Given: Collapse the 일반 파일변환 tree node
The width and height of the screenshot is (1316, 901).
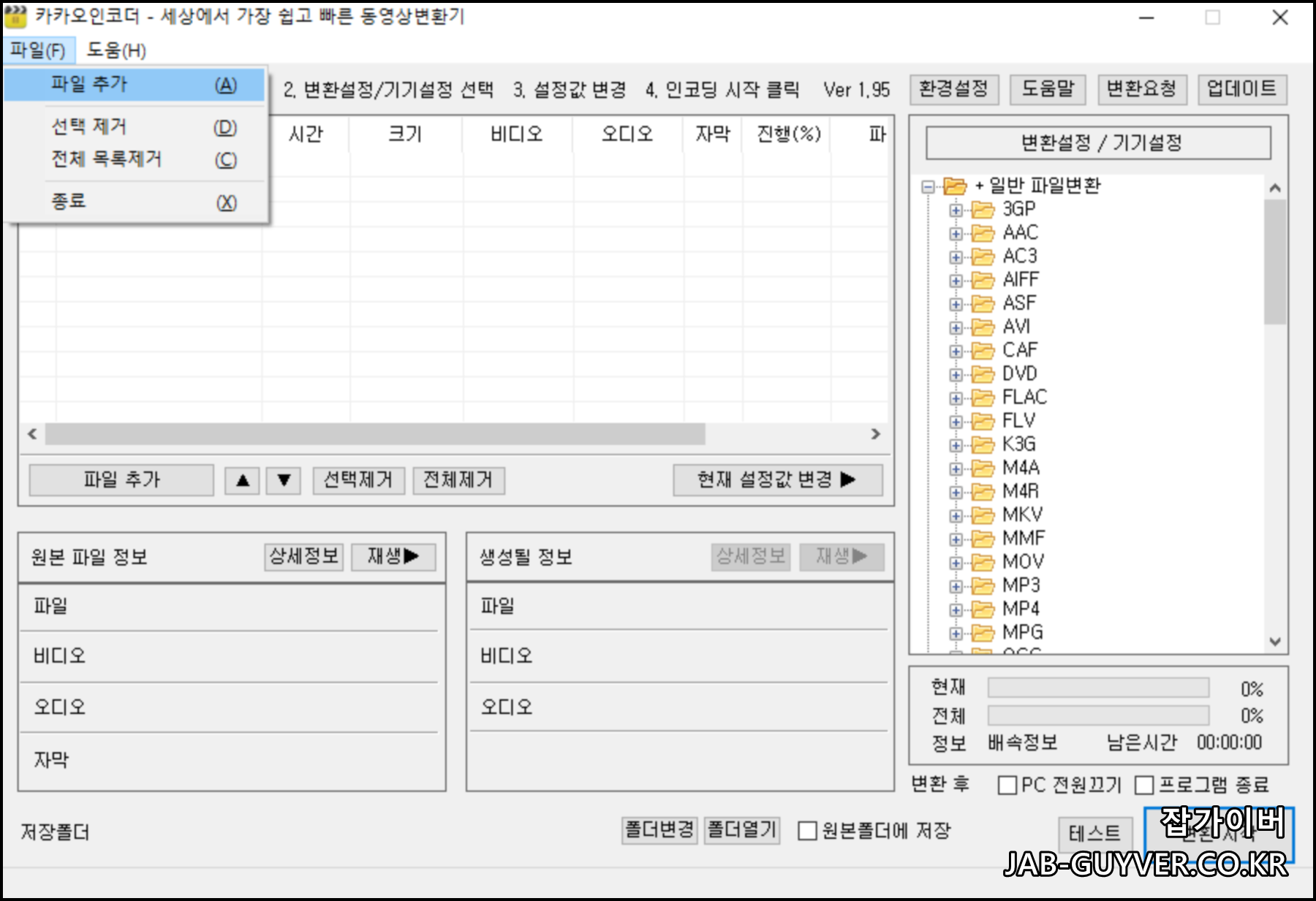Looking at the screenshot, I should [929, 186].
